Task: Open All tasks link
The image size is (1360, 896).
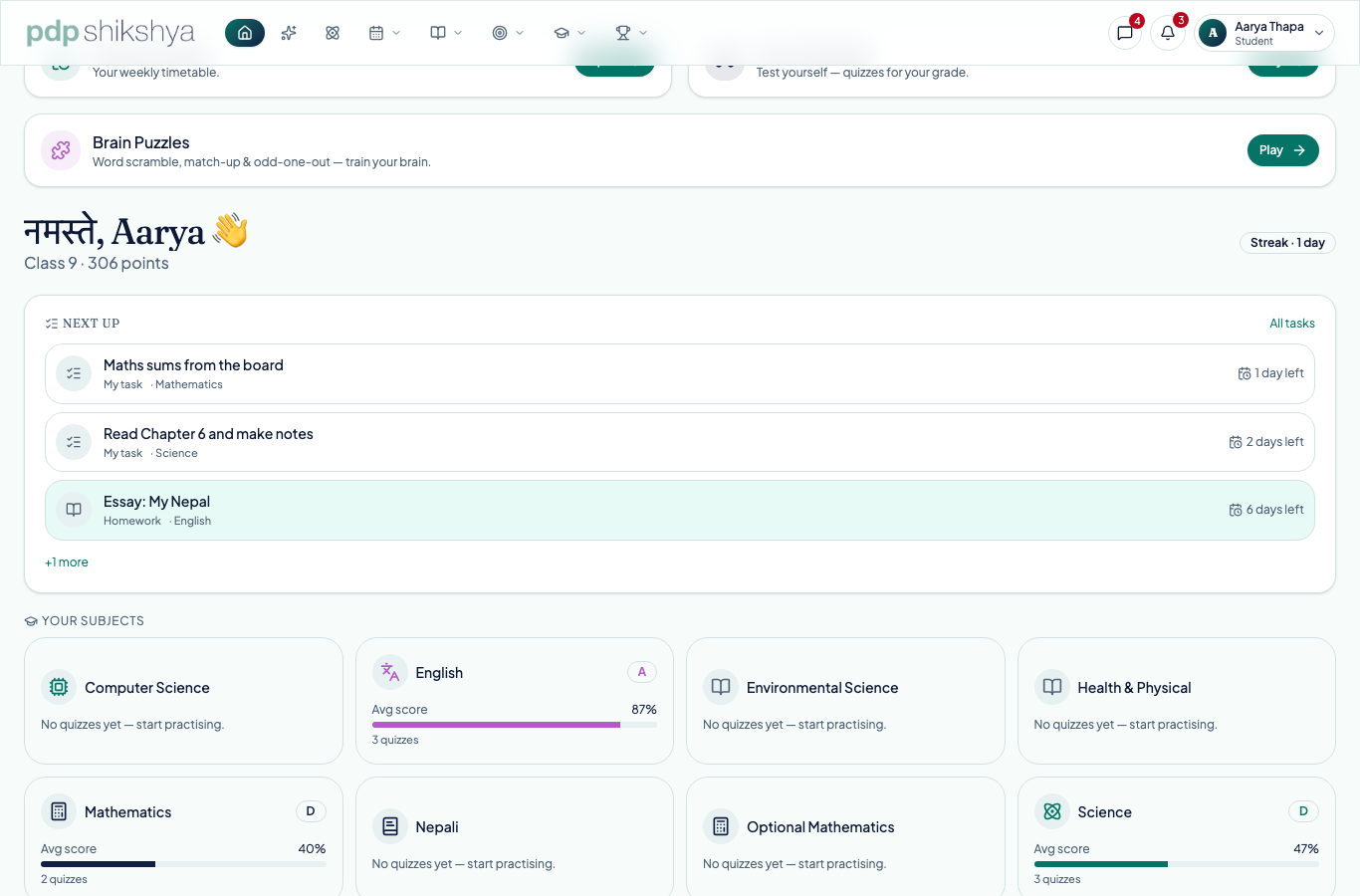Action: tap(1292, 324)
